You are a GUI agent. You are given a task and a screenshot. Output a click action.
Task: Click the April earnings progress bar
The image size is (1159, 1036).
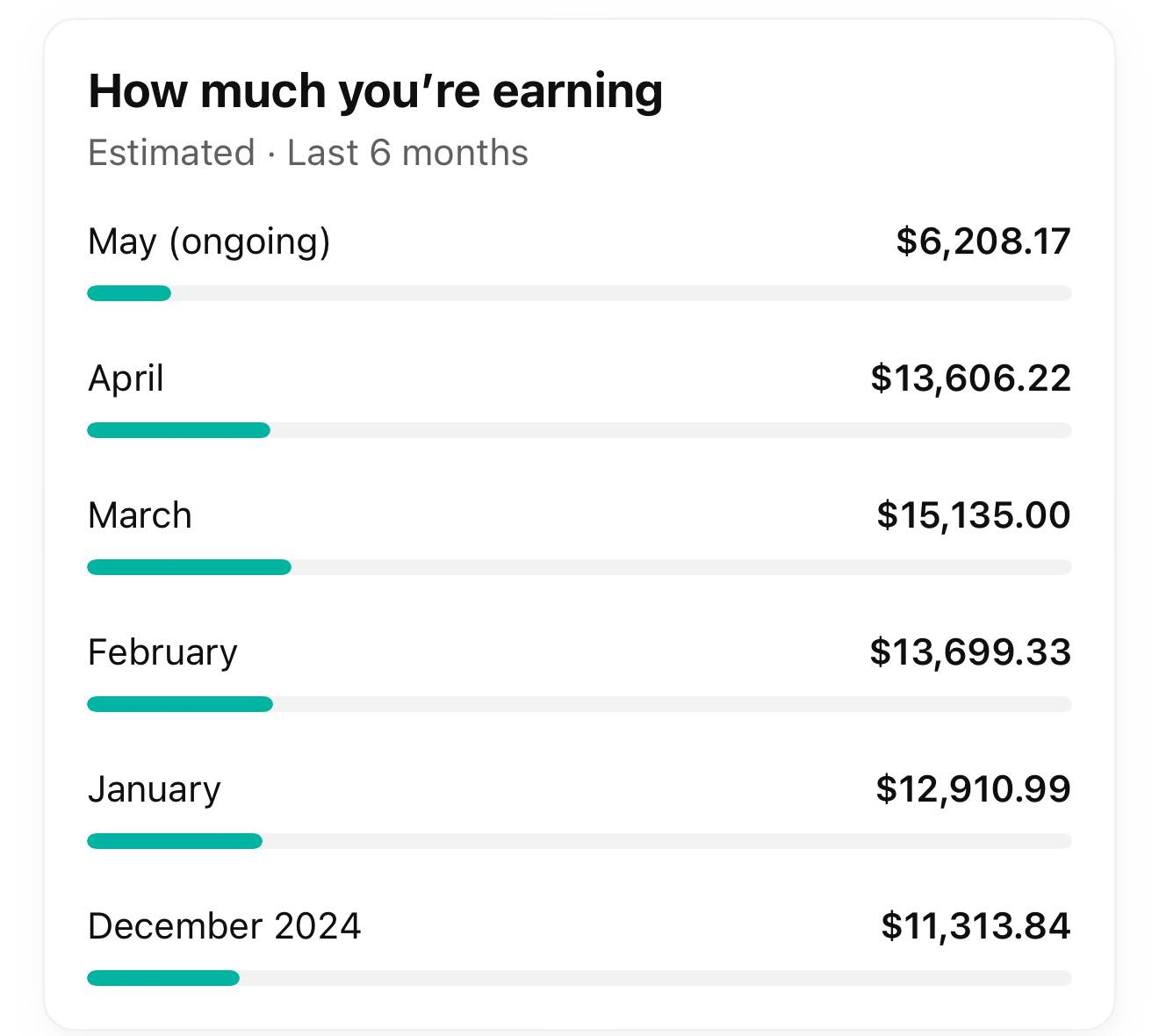coord(579,430)
